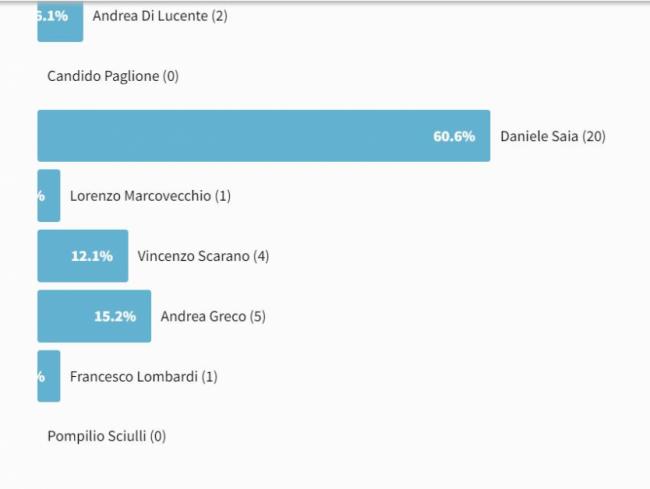650x489 pixels.
Task: Select the Vincenzo Scarano (4) label
Action: tap(203, 256)
